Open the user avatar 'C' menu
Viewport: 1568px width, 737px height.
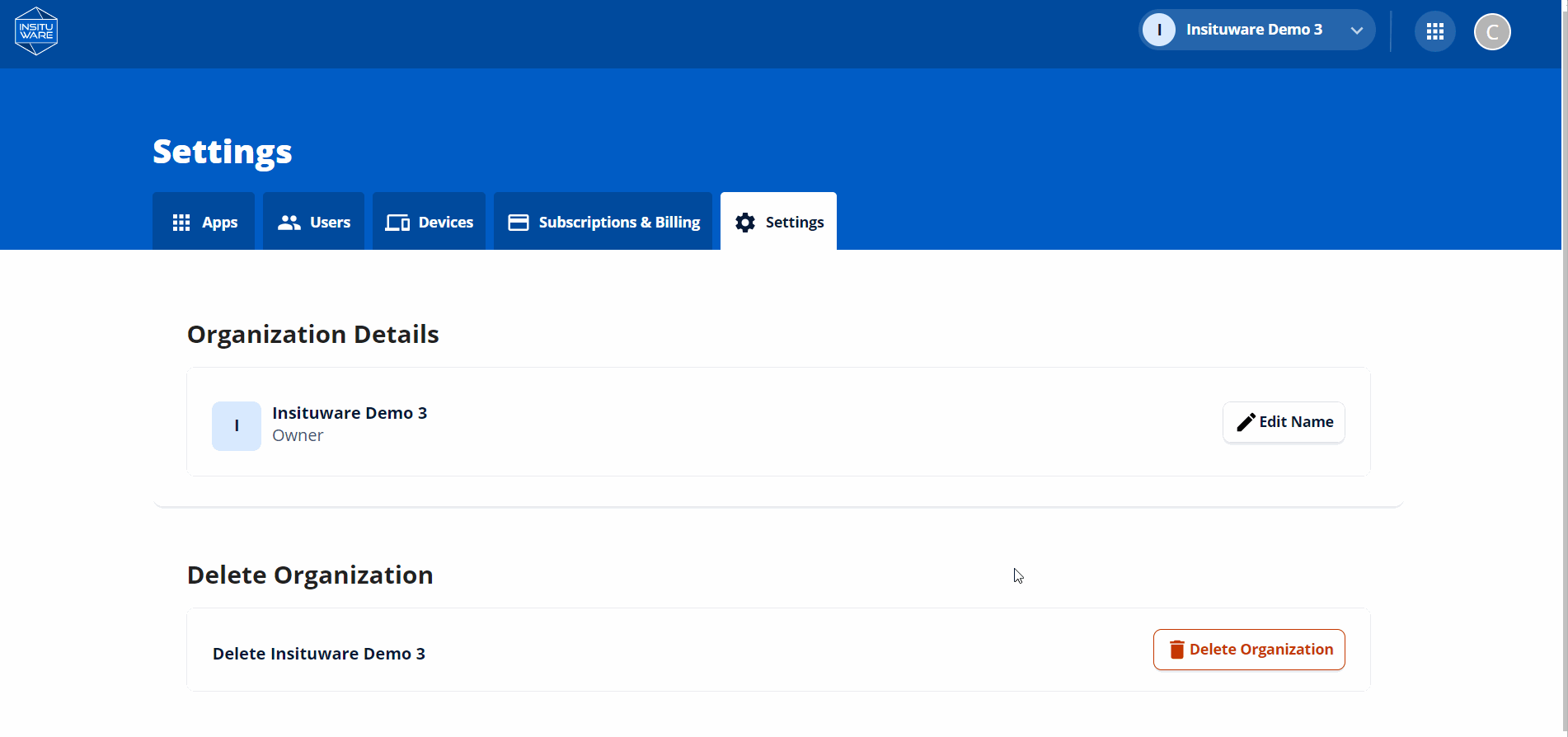point(1492,32)
